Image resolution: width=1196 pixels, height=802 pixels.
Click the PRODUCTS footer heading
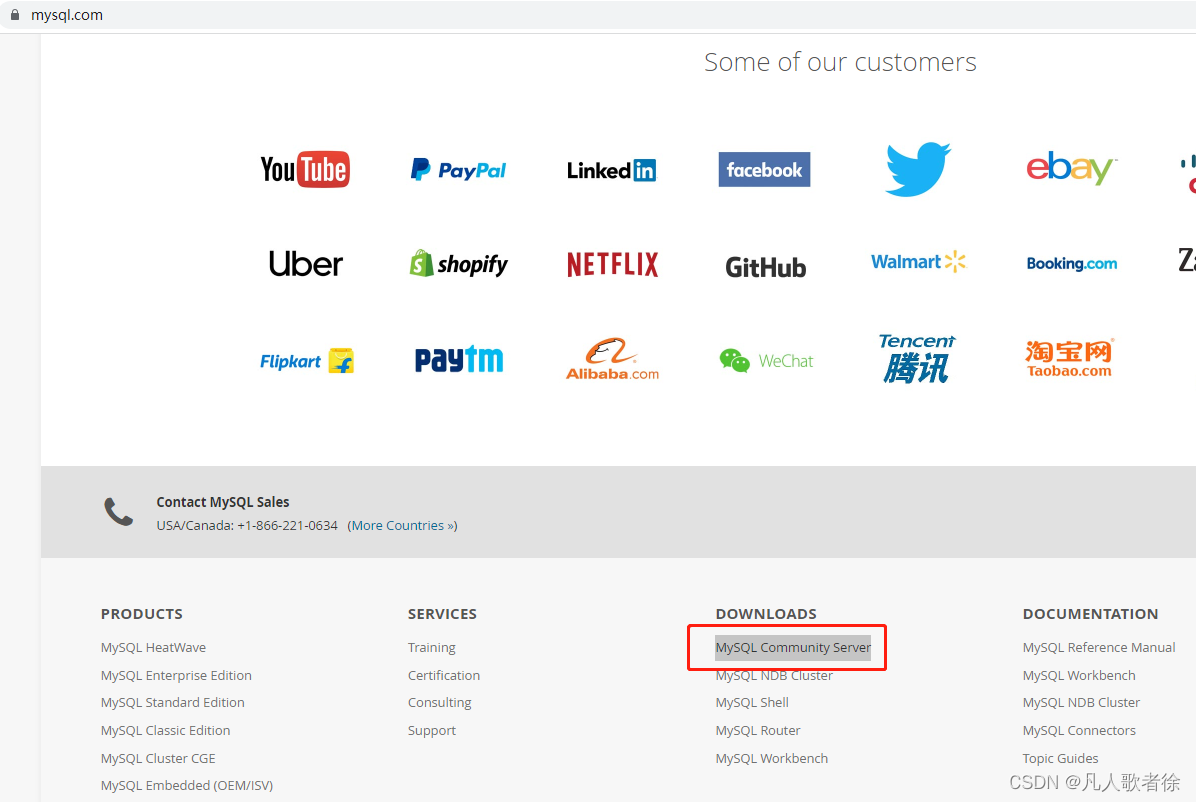tap(142, 614)
